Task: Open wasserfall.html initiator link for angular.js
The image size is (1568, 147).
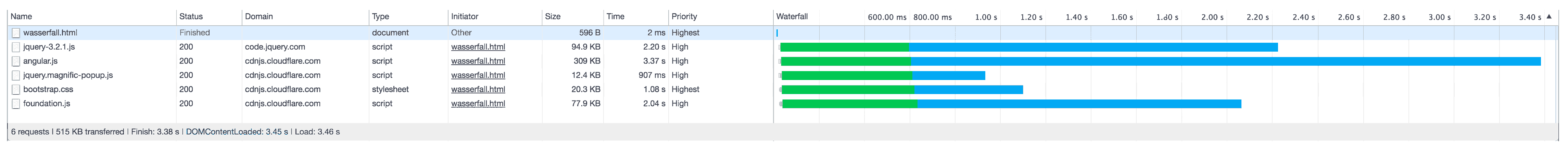Action: (x=478, y=61)
